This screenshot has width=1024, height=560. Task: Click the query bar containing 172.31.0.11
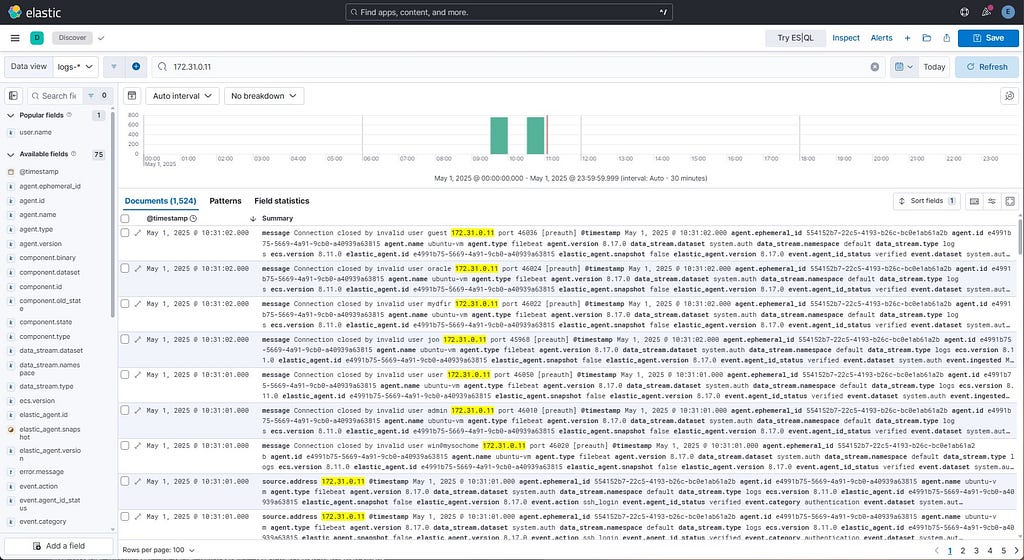(519, 67)
